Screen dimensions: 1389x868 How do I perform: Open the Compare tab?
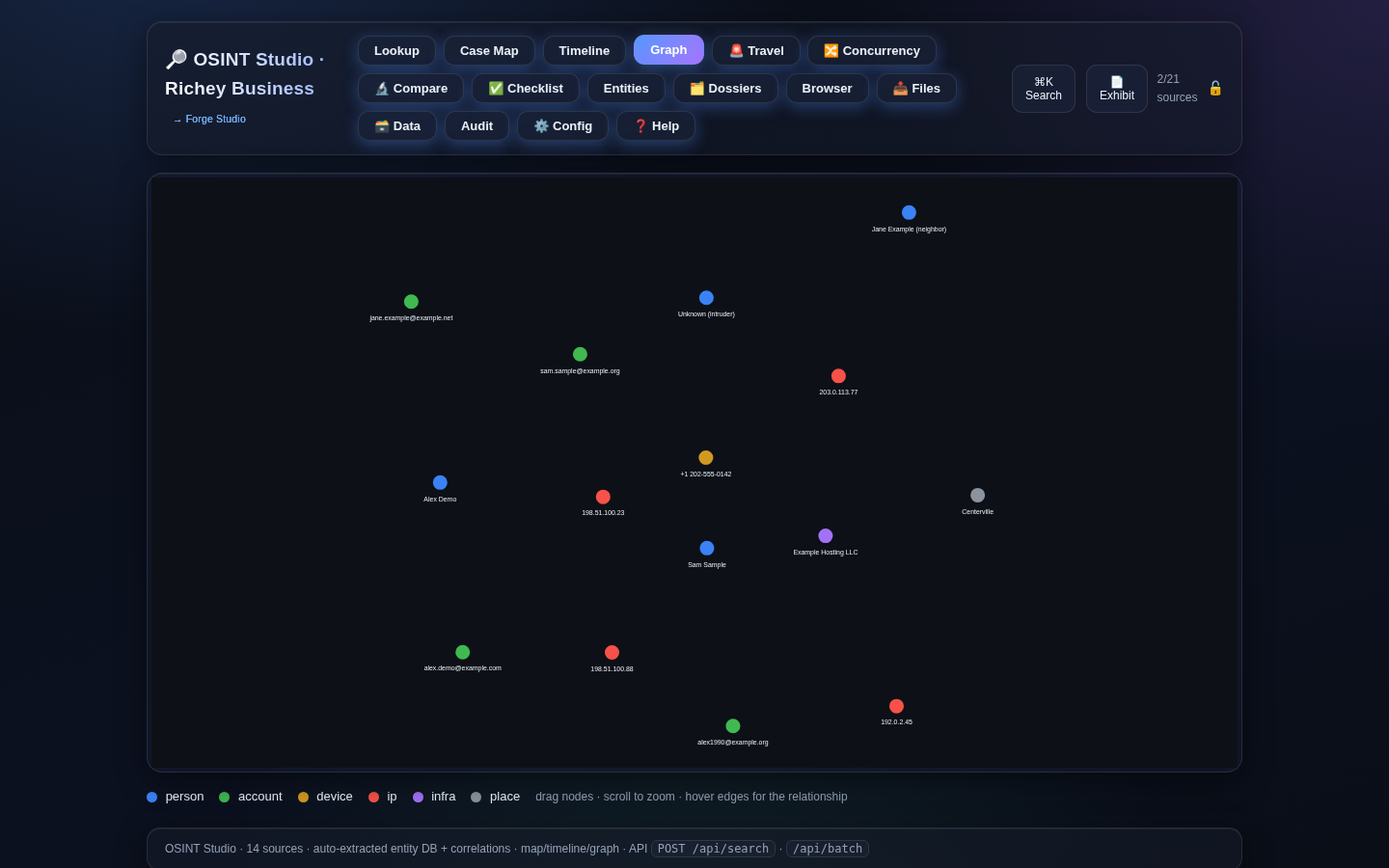411,89
